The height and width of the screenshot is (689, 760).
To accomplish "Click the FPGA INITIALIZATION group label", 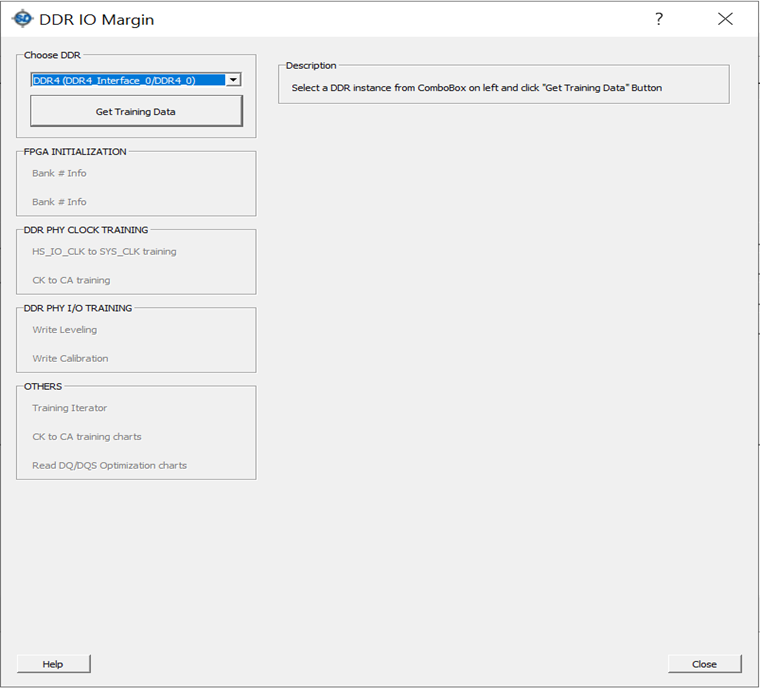I will [75, 152].
